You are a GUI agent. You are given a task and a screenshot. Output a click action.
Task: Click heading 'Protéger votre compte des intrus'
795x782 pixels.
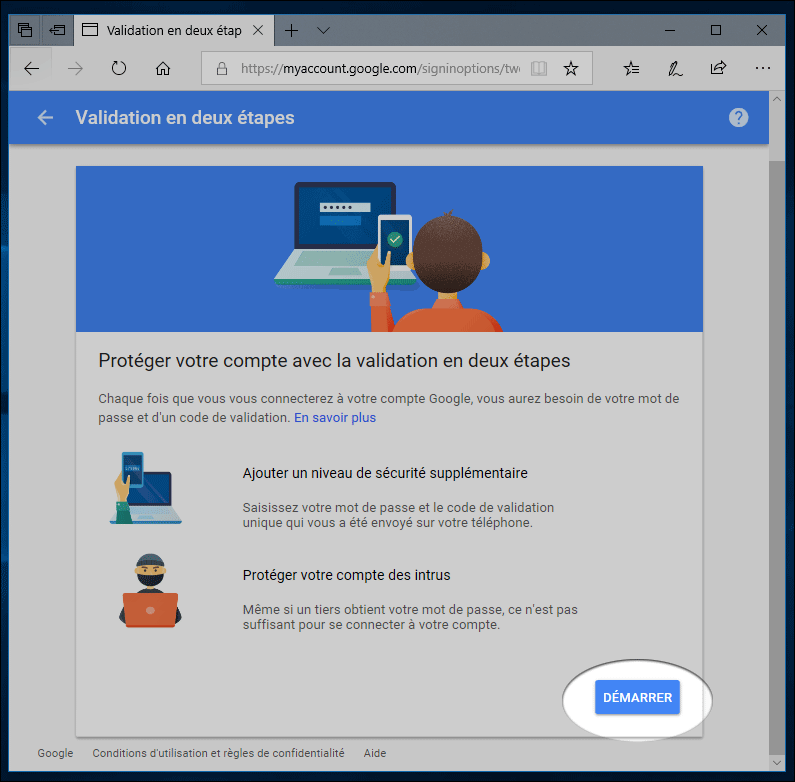pyautogui.click(x=346, y=575)
